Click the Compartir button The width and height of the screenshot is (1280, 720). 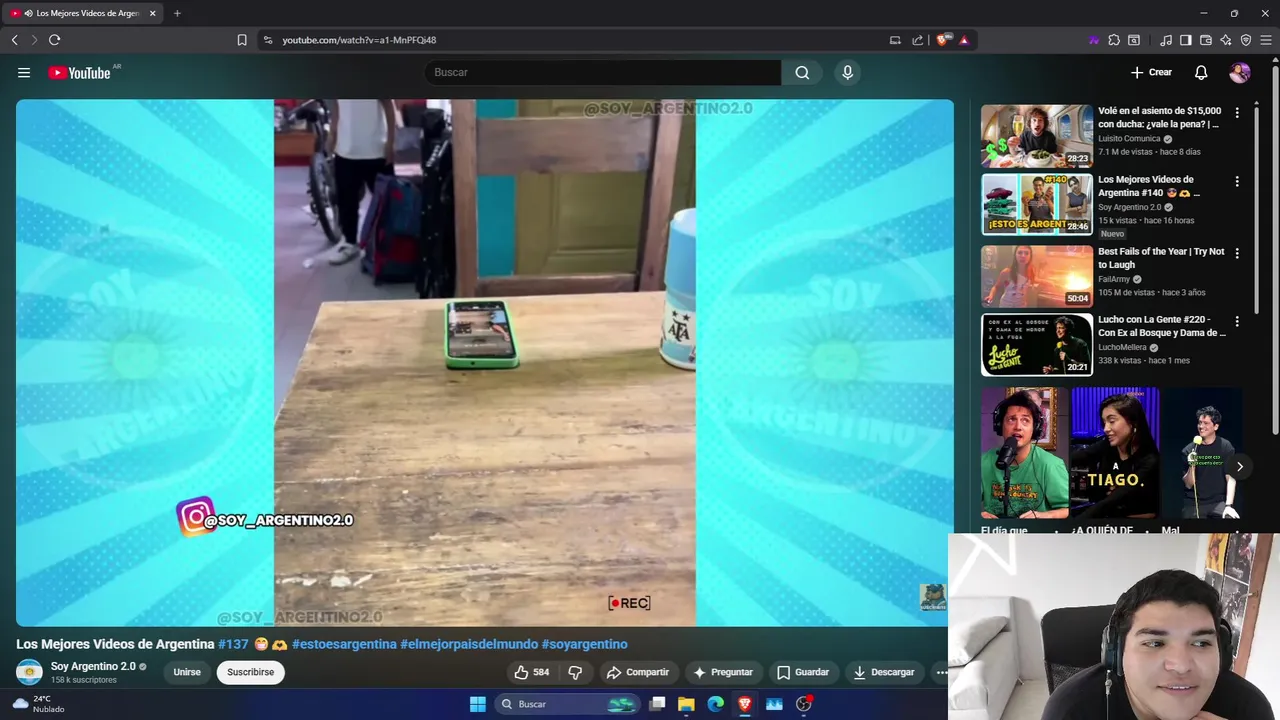click(x=638, y=672)
